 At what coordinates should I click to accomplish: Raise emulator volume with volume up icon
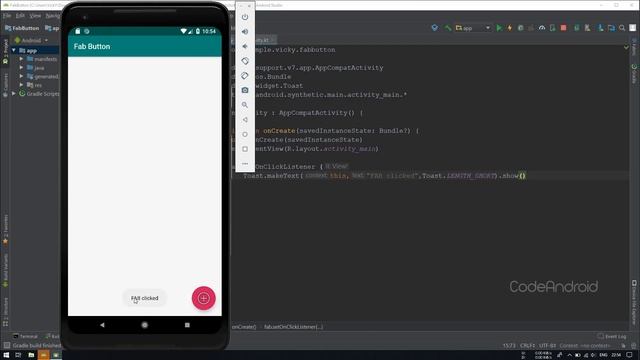point(245,31)
